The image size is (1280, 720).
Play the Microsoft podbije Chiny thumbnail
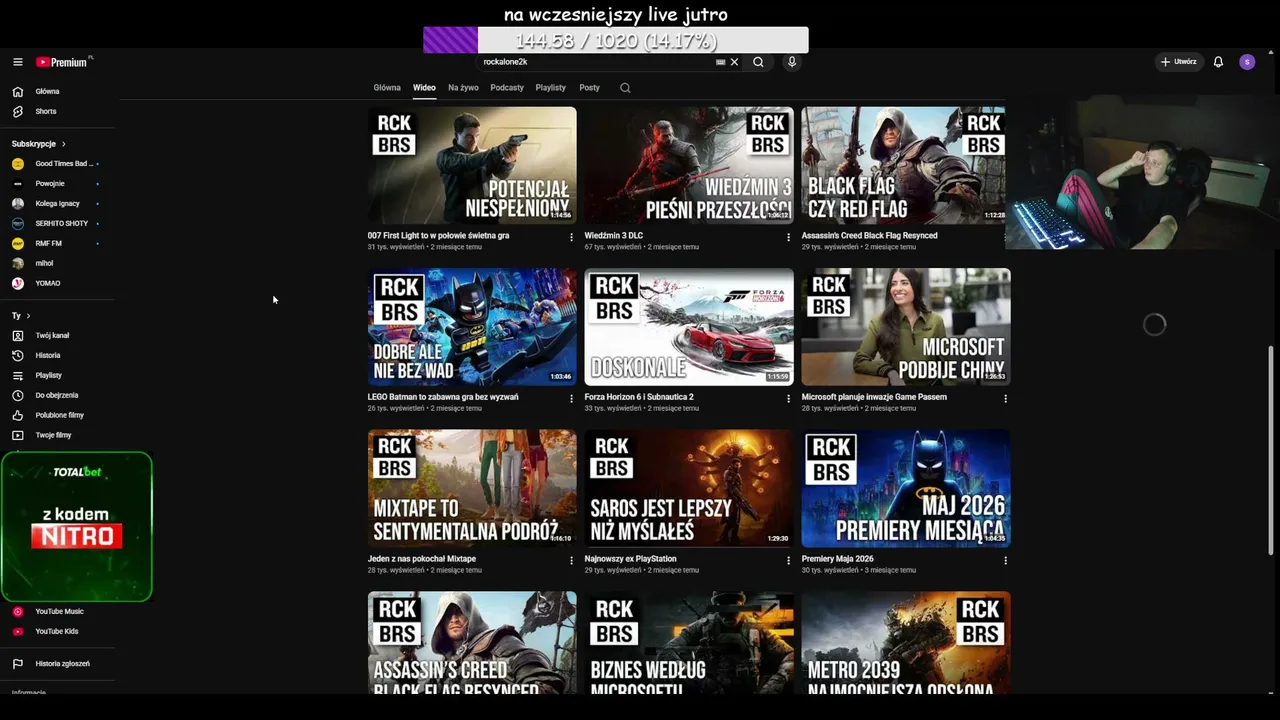(906, 327)
